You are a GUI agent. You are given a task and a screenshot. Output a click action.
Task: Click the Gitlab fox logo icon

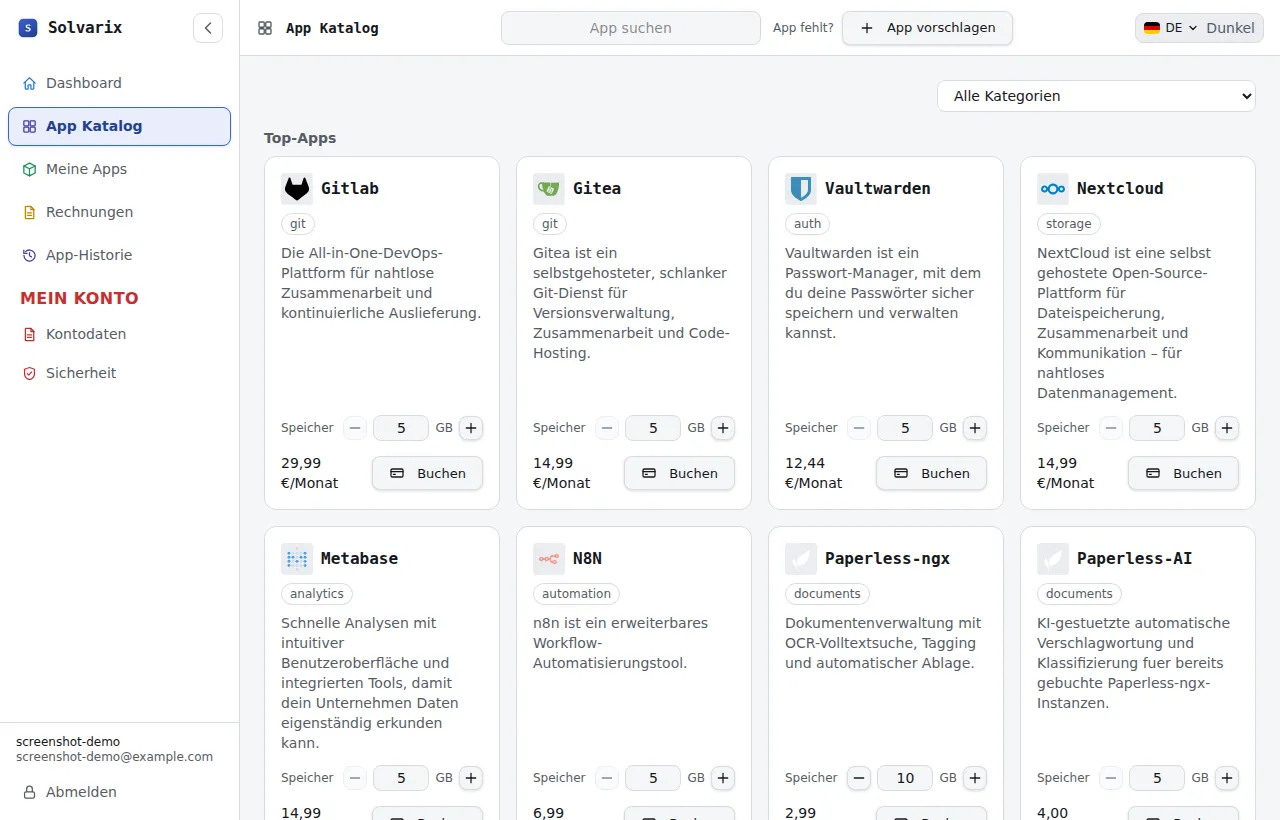coord(297,188)
